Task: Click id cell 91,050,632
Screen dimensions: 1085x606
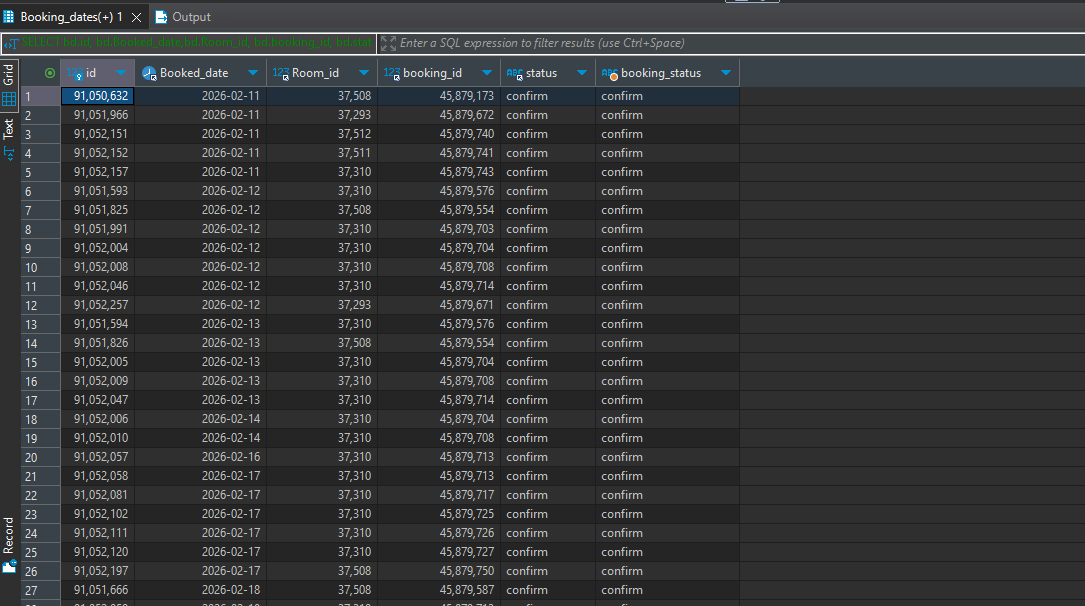Action: coord(98,96)
